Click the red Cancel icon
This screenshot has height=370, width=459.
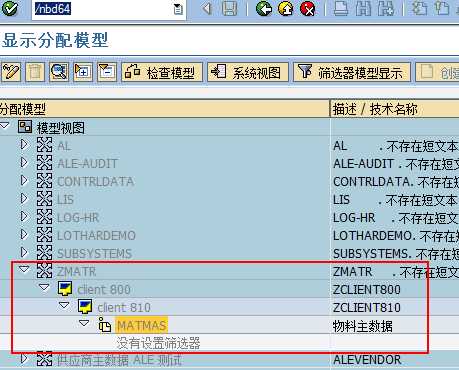click(308, 9)
